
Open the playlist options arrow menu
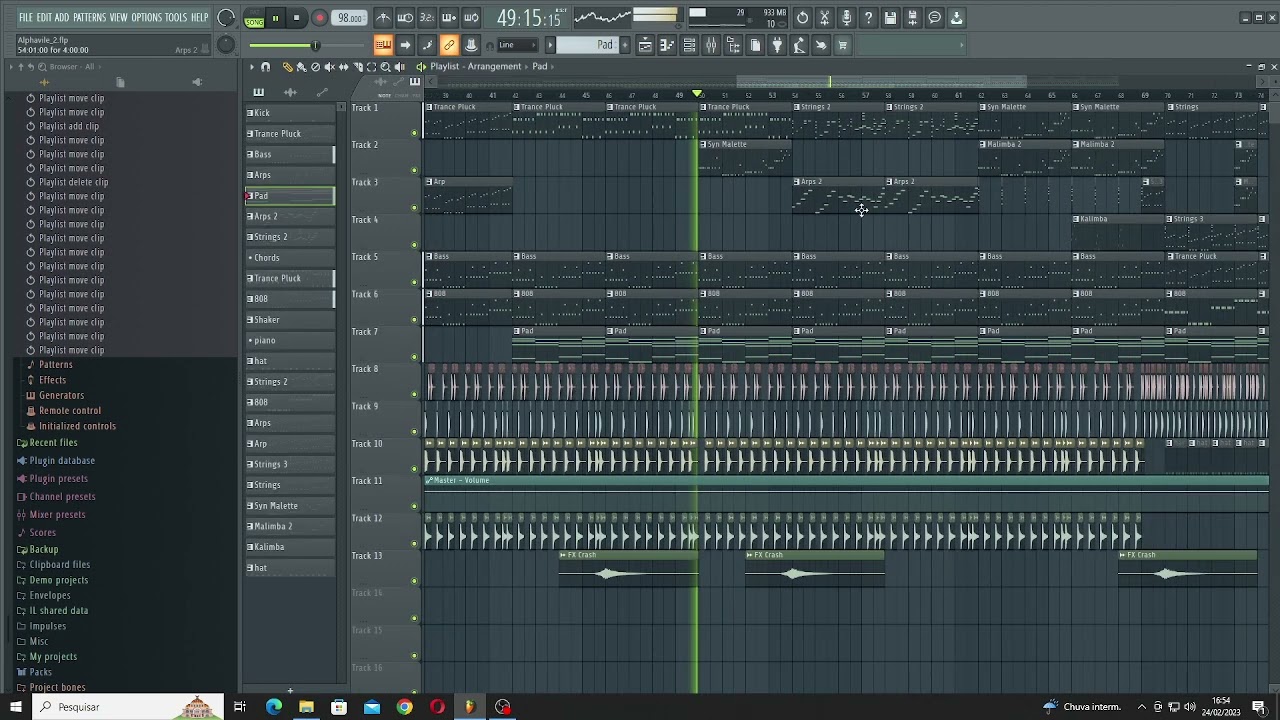252,67
